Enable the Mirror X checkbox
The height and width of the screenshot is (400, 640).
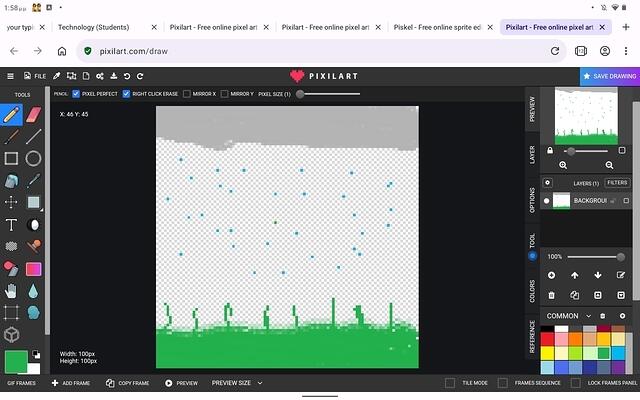(x=187, y=94)
